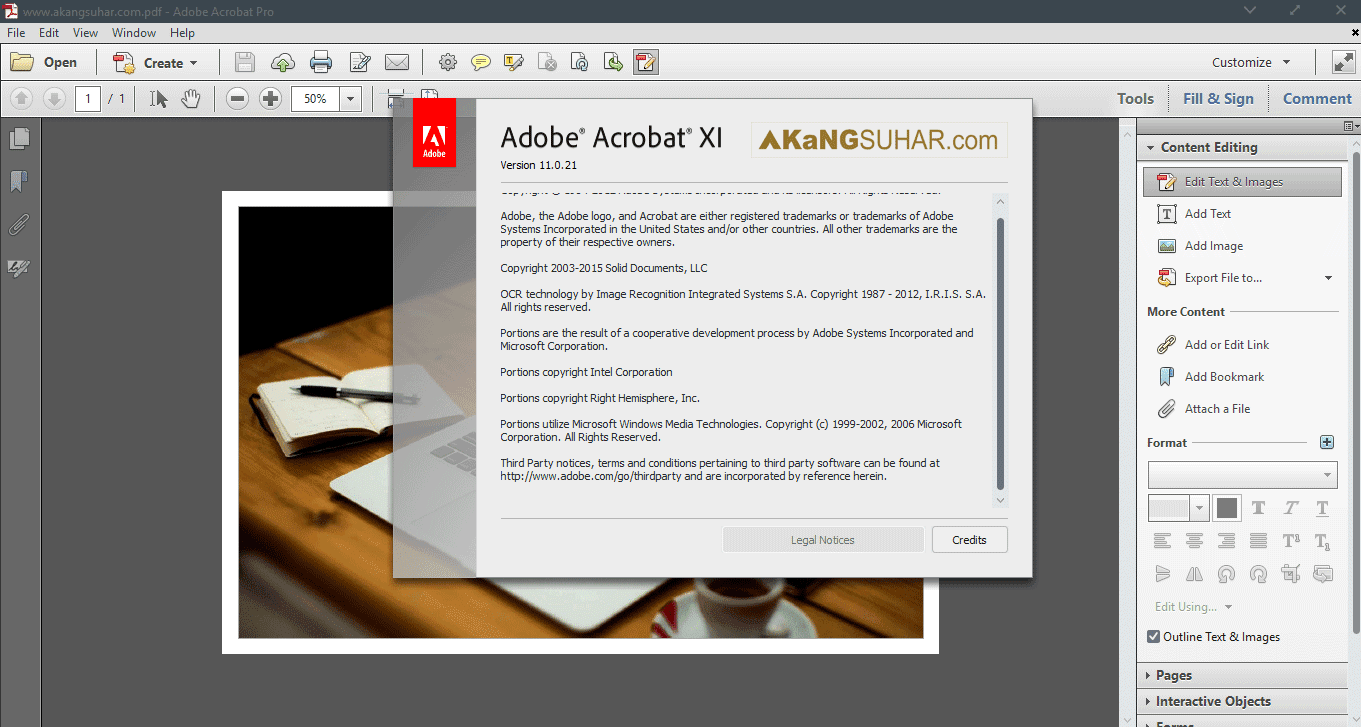Viewport: 1361px width, 727px height.
Task: Click the Read Mode expand icon
Action: pyautogui.click(x=1343, y=62)
